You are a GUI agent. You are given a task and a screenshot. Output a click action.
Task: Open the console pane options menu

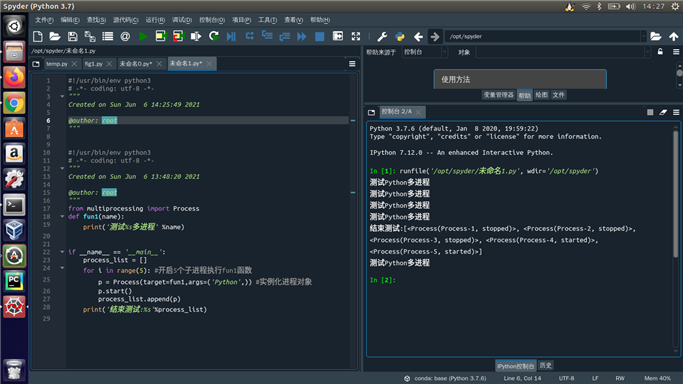pyautogui.click(x=676, y=112)
